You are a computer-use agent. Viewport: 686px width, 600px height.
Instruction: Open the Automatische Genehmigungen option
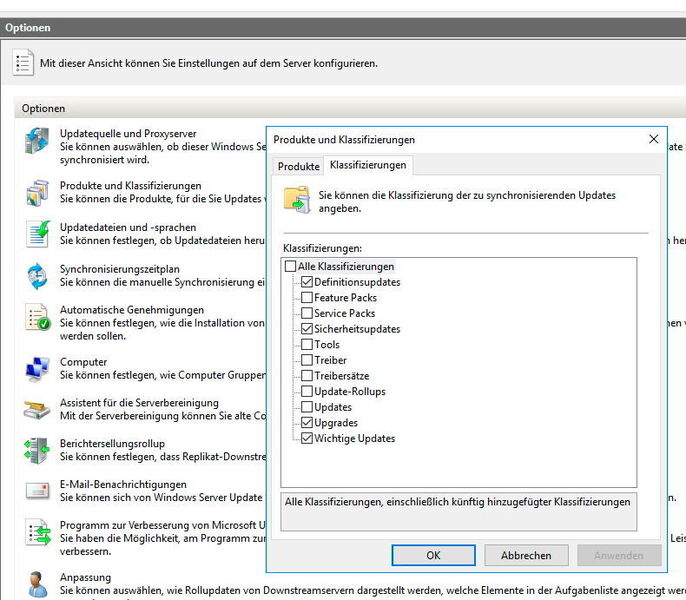pyautogui.click(x=132, y=310)
